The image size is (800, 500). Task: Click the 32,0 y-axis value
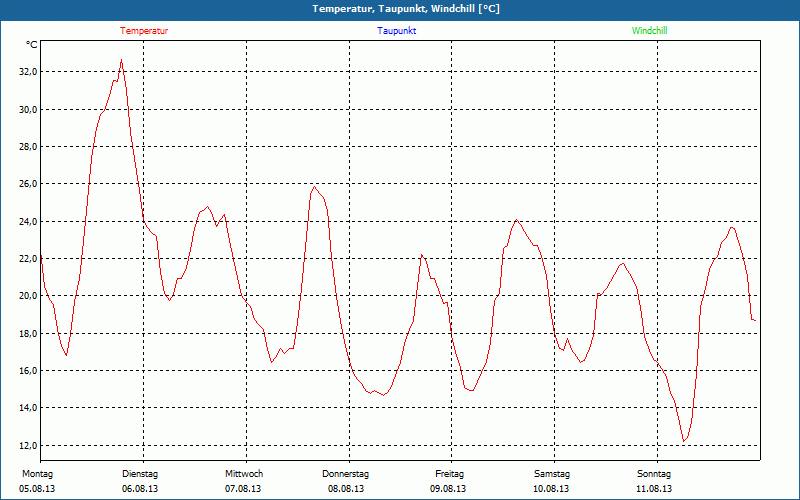[x=28, y=72]
